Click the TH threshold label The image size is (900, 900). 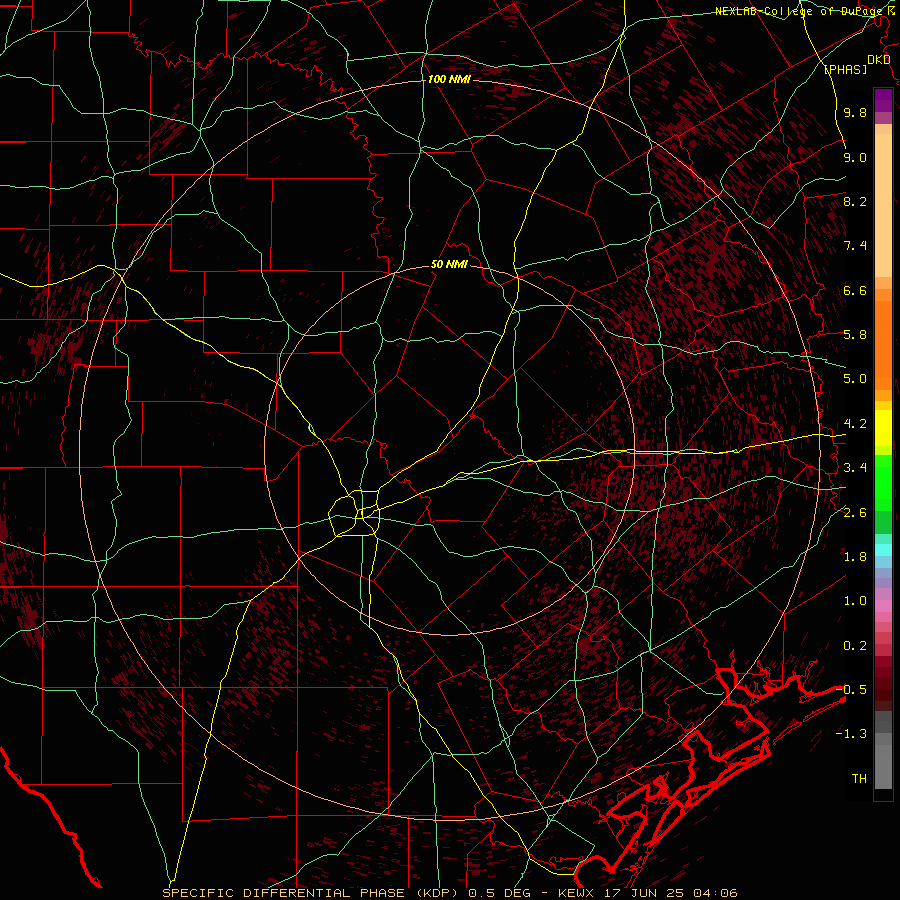[x=859, y=778]
